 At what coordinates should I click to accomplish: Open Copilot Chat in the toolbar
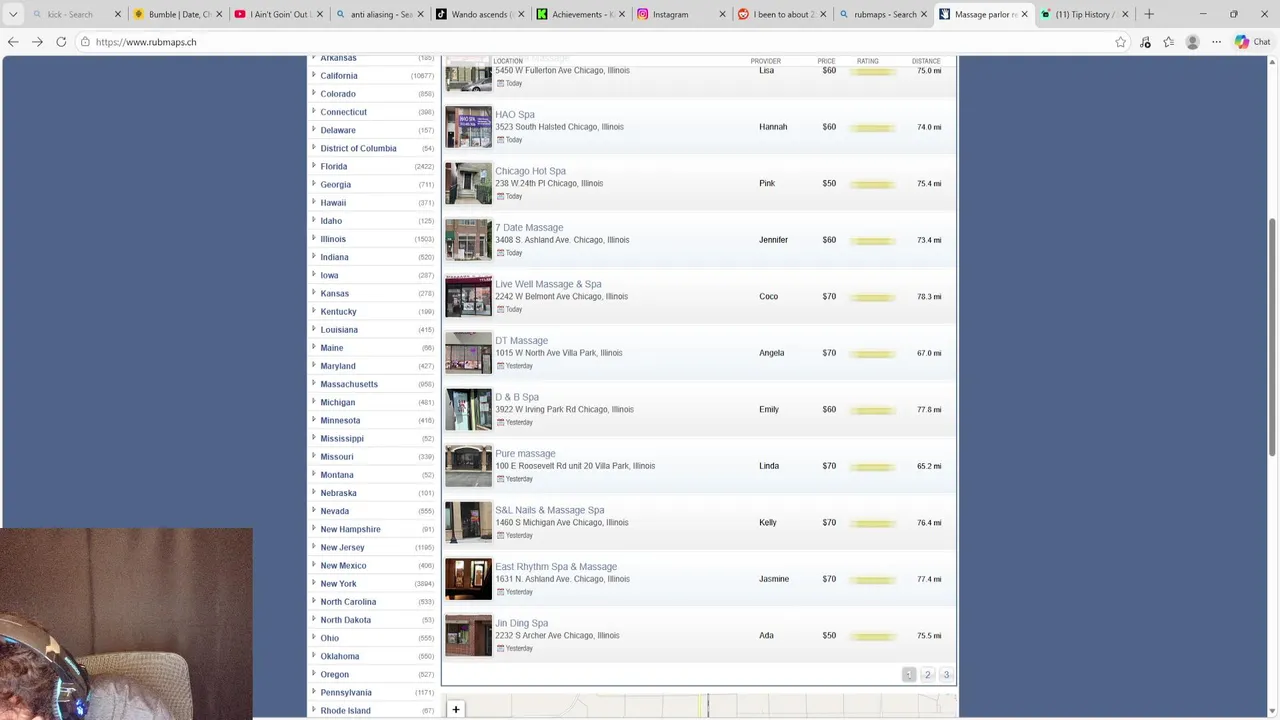[x=1252, y=42]
